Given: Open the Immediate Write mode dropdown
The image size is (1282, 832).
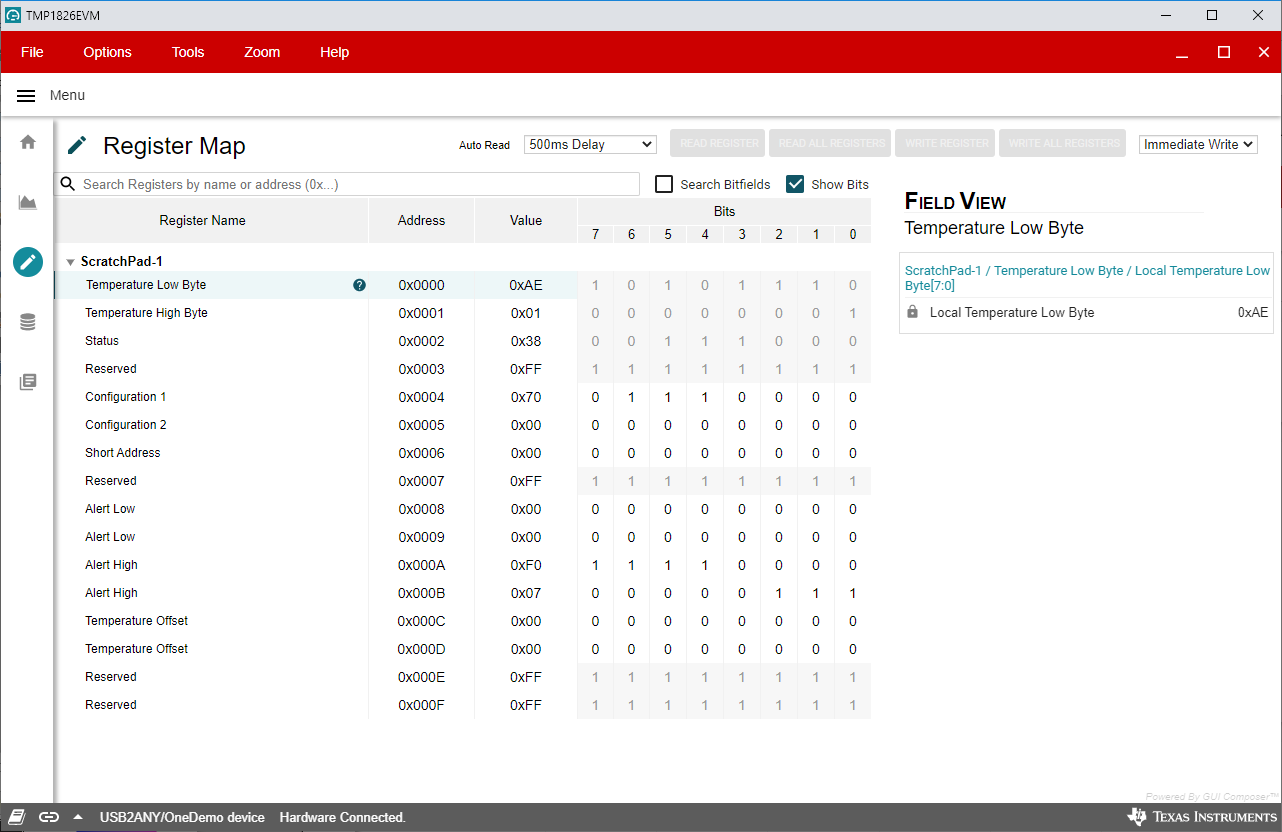Looking at the screenshot, I should 1198,145.
